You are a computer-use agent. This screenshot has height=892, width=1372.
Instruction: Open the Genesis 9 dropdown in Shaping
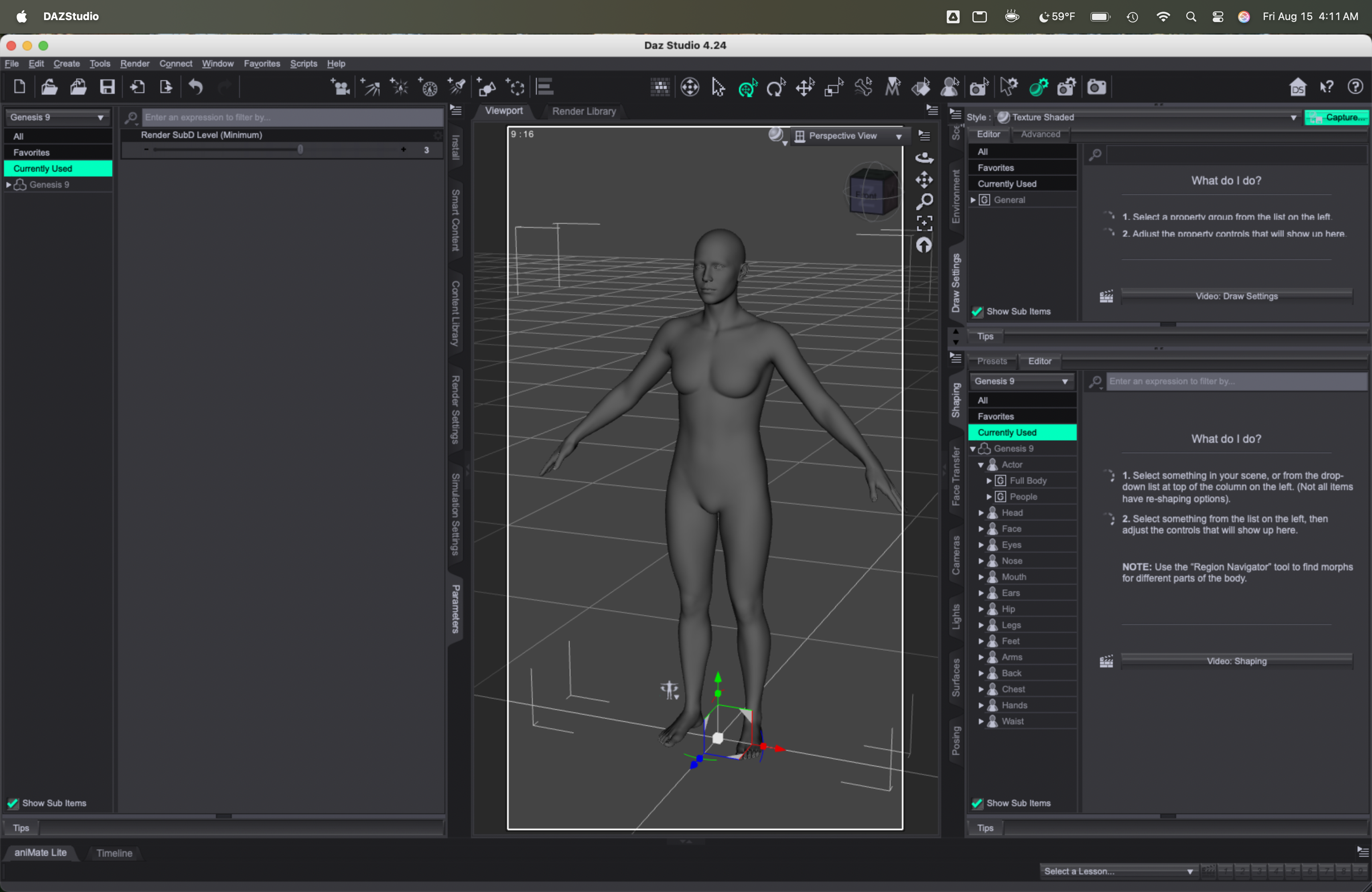1022,381
